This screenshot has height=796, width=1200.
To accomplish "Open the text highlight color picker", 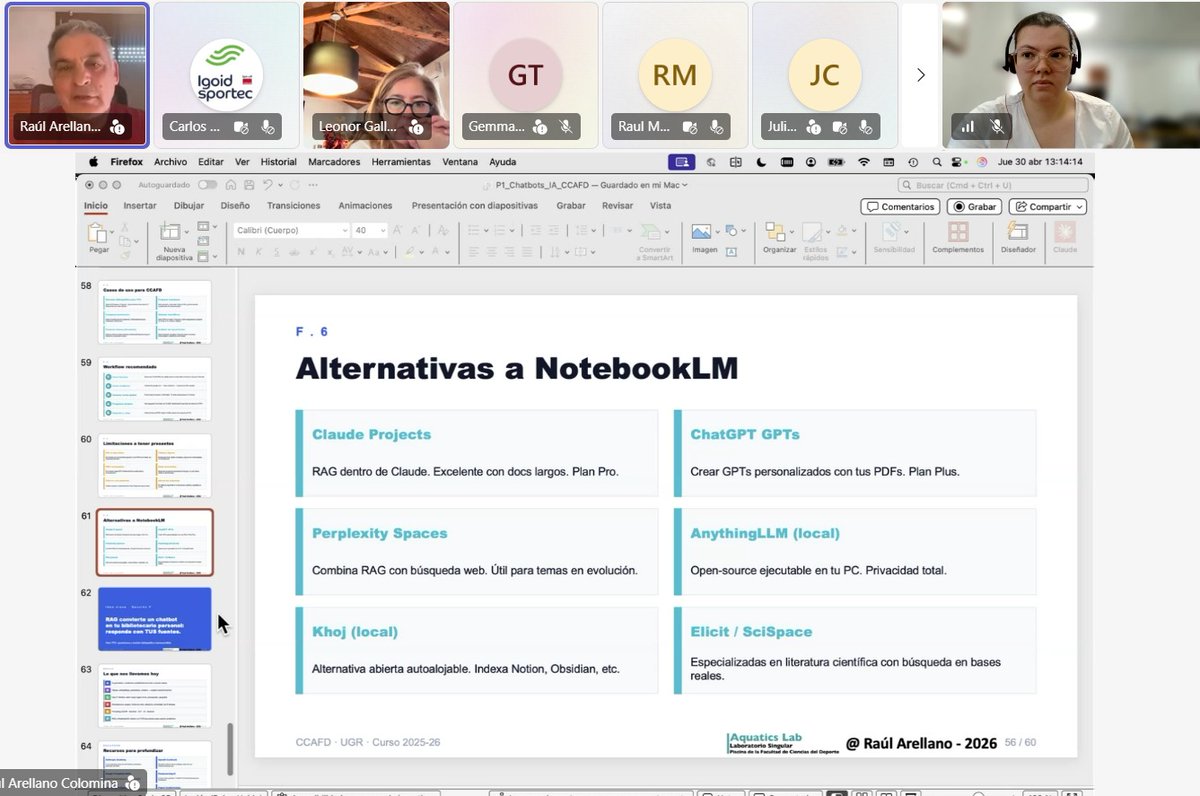I will coord(409,252).
